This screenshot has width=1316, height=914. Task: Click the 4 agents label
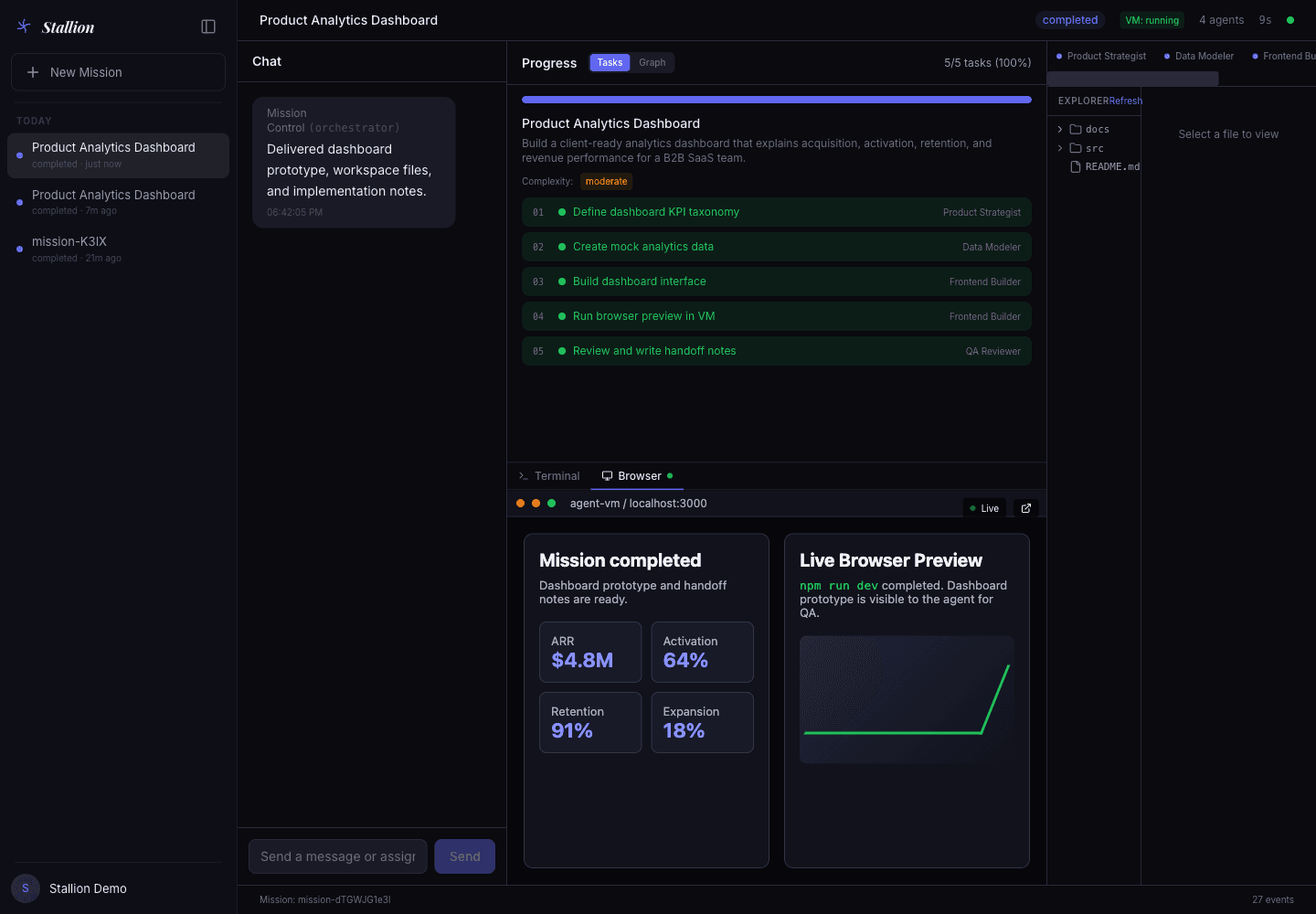pyautogui.click(x=1221, y=20)
